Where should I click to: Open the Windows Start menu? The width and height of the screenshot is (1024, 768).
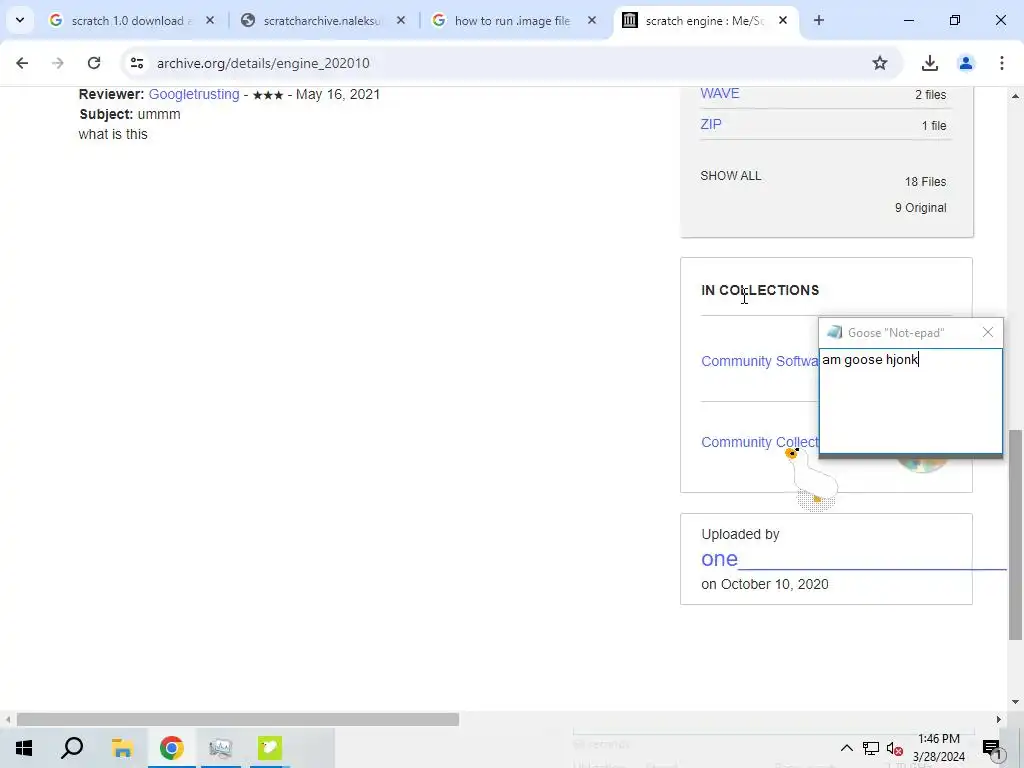(24, 748)
